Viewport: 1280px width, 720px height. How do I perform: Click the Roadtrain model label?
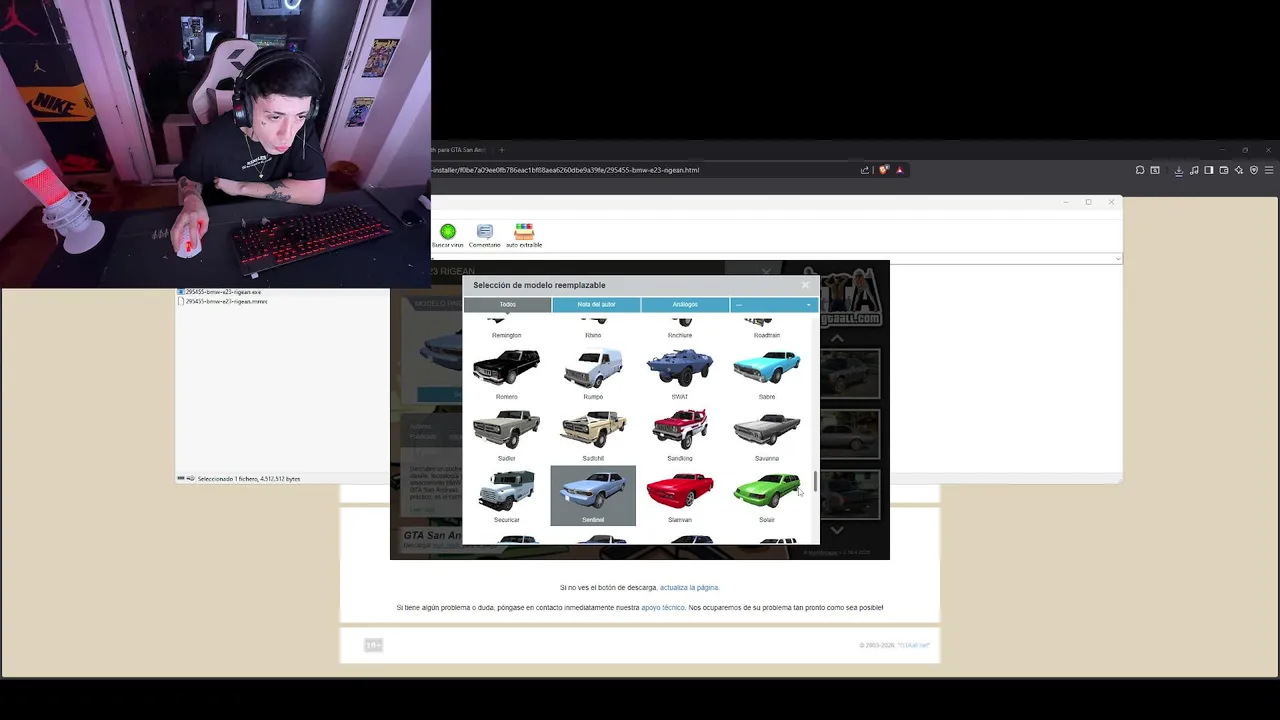tap(767, 335)
